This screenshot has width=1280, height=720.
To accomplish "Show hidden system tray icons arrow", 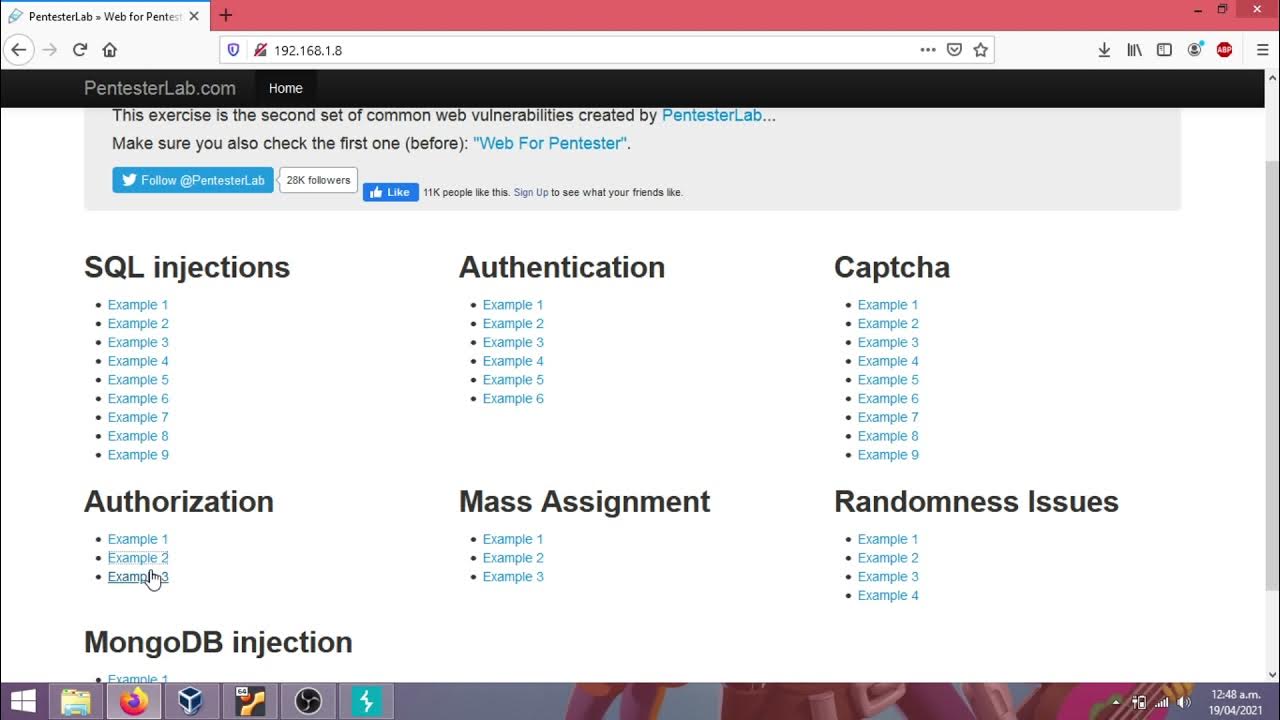I will (1116, 702).
